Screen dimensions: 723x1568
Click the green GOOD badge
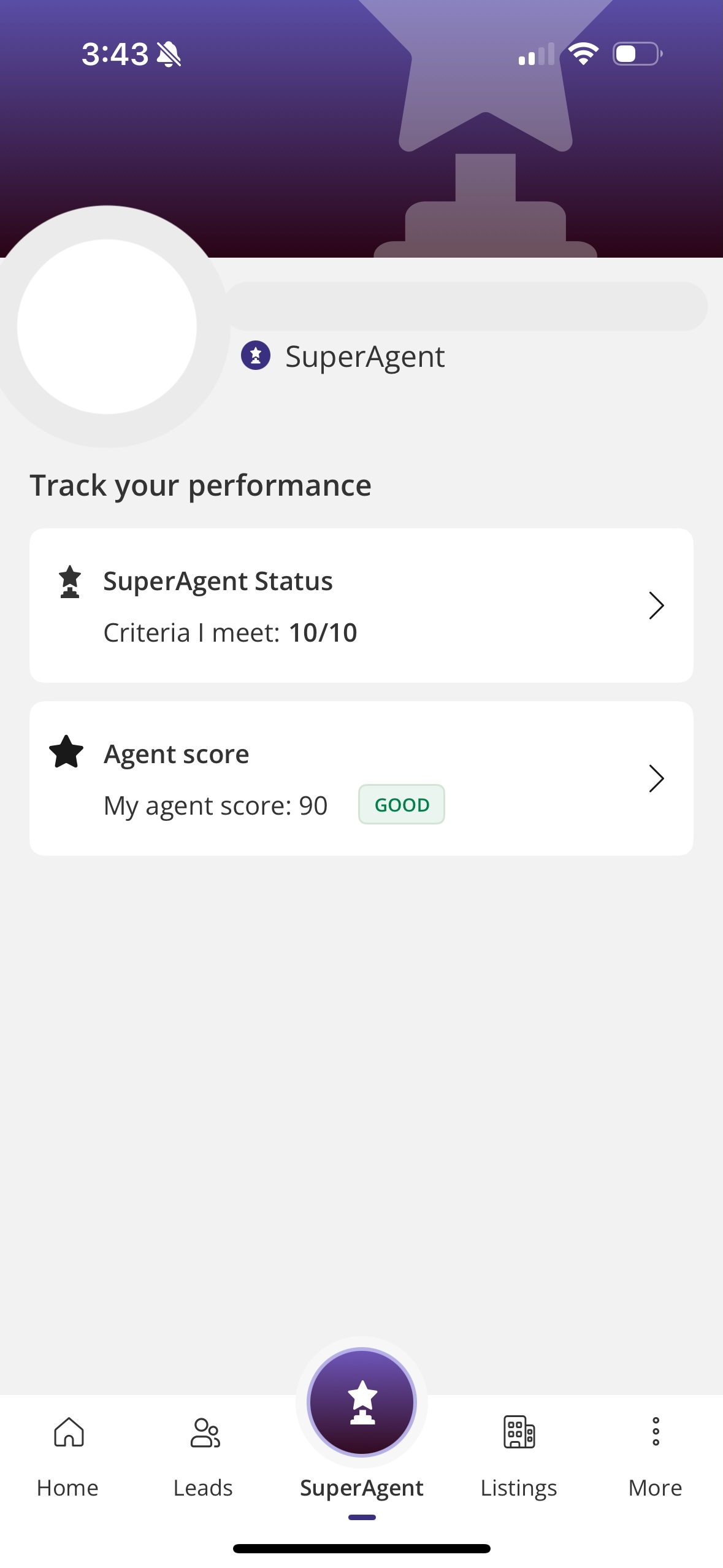(402, 804)
